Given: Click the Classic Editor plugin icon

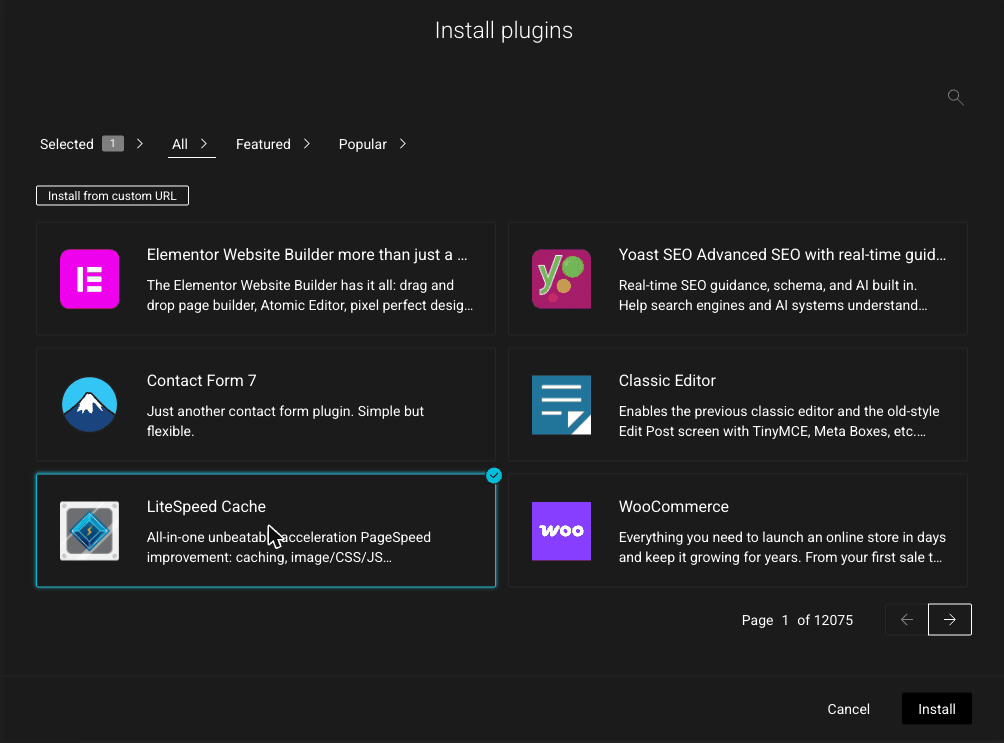Looking at the screenshot, I should [562, 405].
